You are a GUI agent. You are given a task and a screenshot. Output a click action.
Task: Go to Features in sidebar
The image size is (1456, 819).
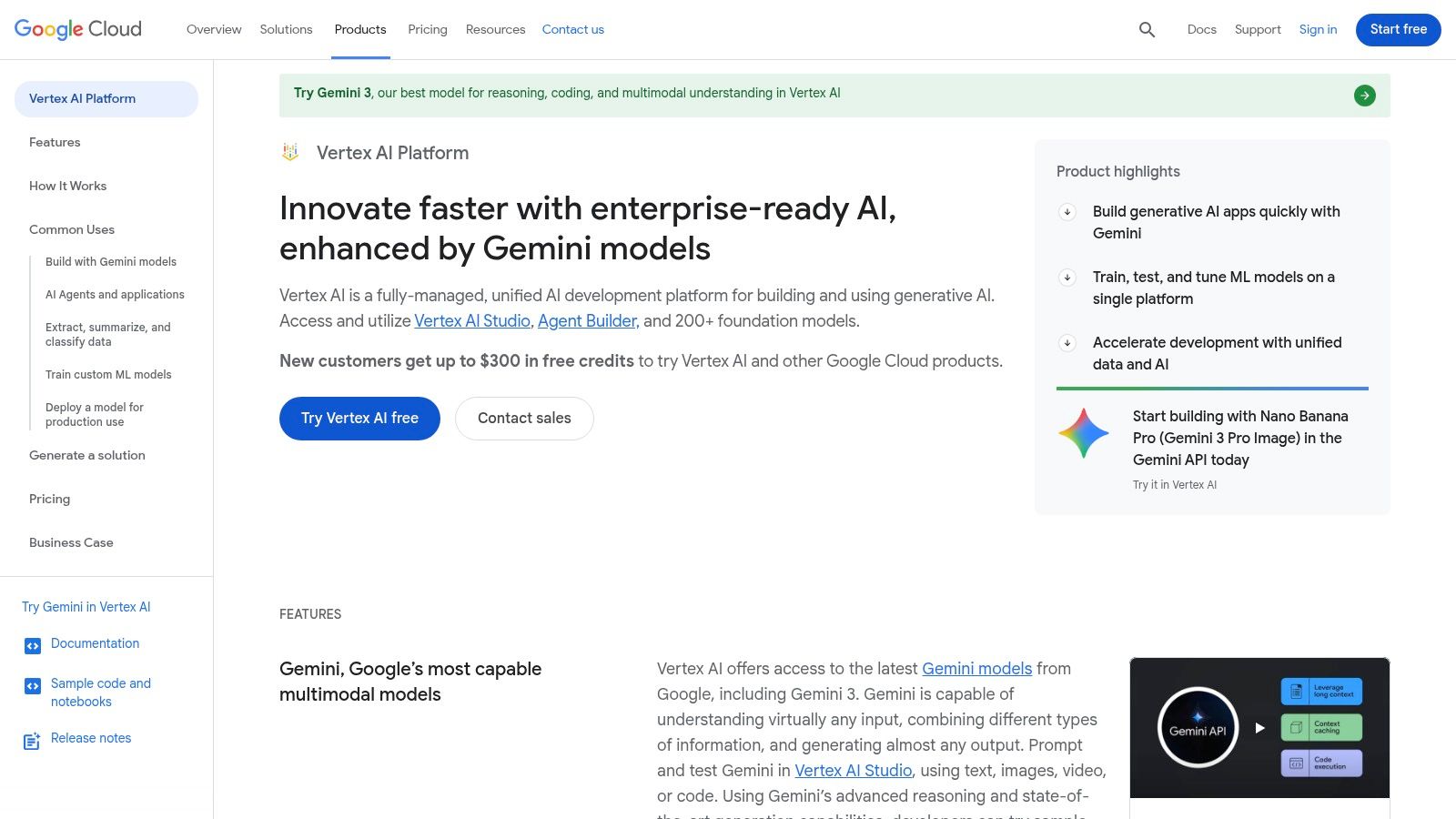click(x=55, y=143)
